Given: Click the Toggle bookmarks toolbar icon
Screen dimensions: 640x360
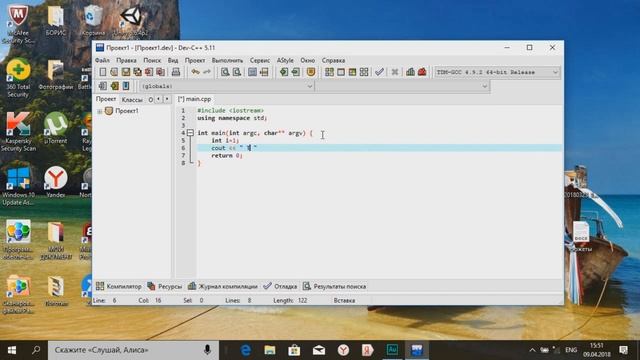Looking at the screenshot, I should 296,72.
